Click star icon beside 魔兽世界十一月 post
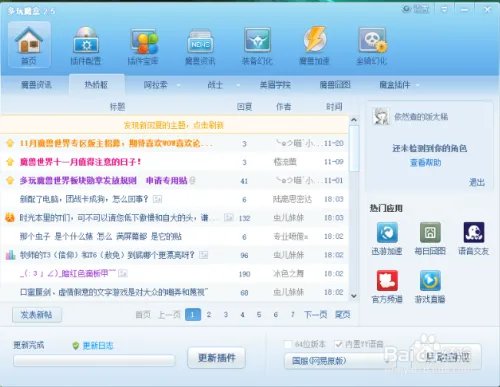Image resolution: width=500 pixels, height=387 pixels. 10,162
